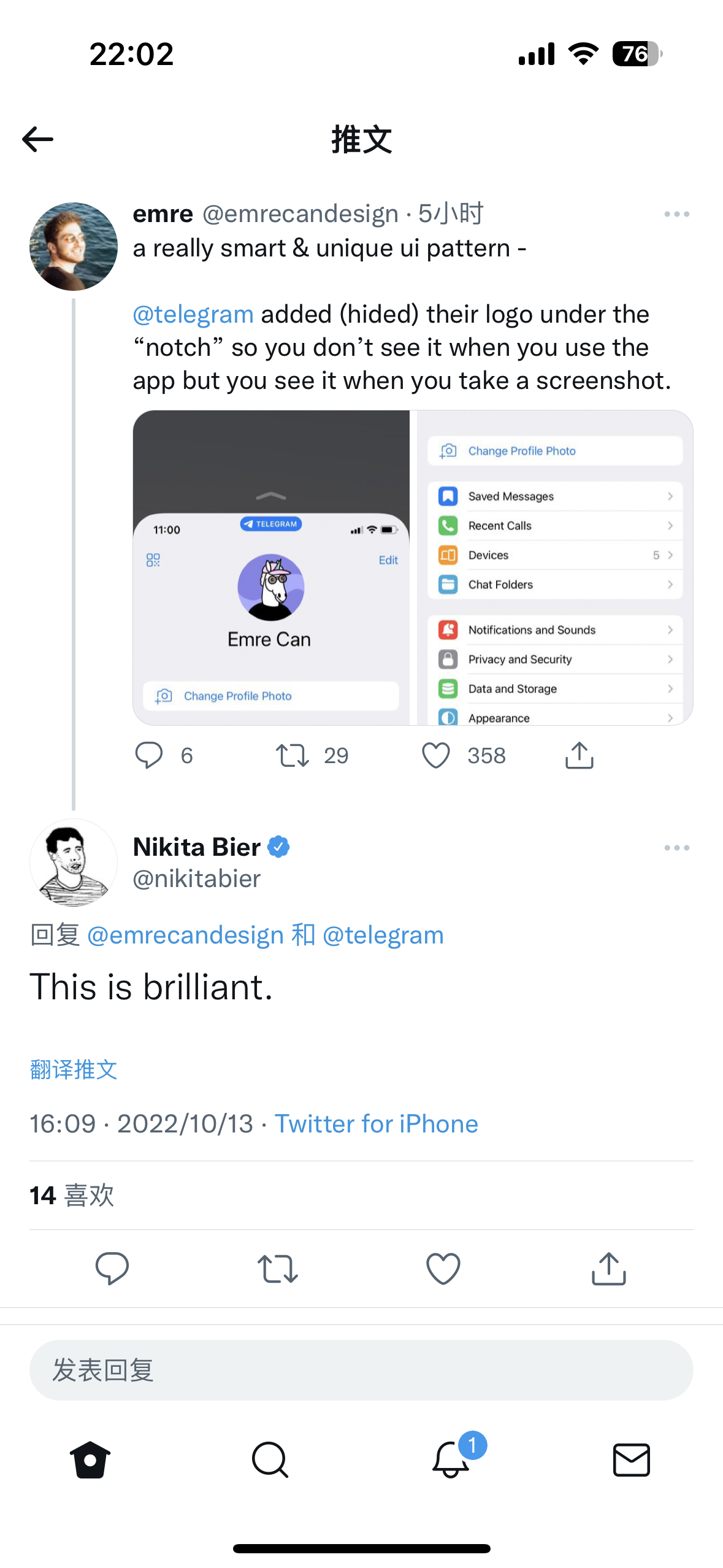Tap the post reply input field
The height and width of the screenshot is (1568, 723).
(361, 1370)
